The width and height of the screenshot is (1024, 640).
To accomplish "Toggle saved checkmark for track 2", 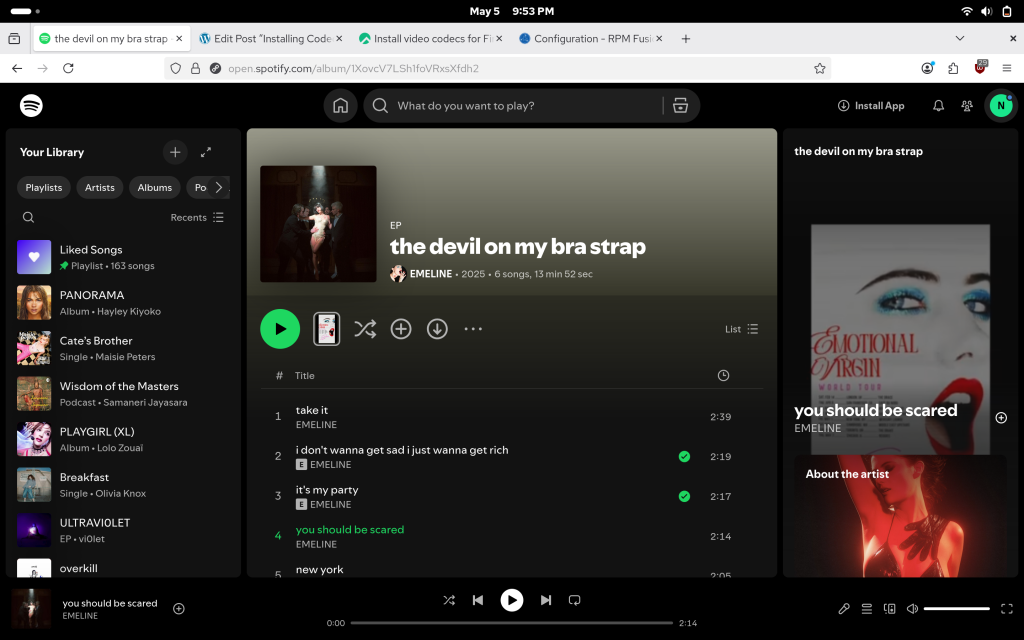I will [684, 456].
